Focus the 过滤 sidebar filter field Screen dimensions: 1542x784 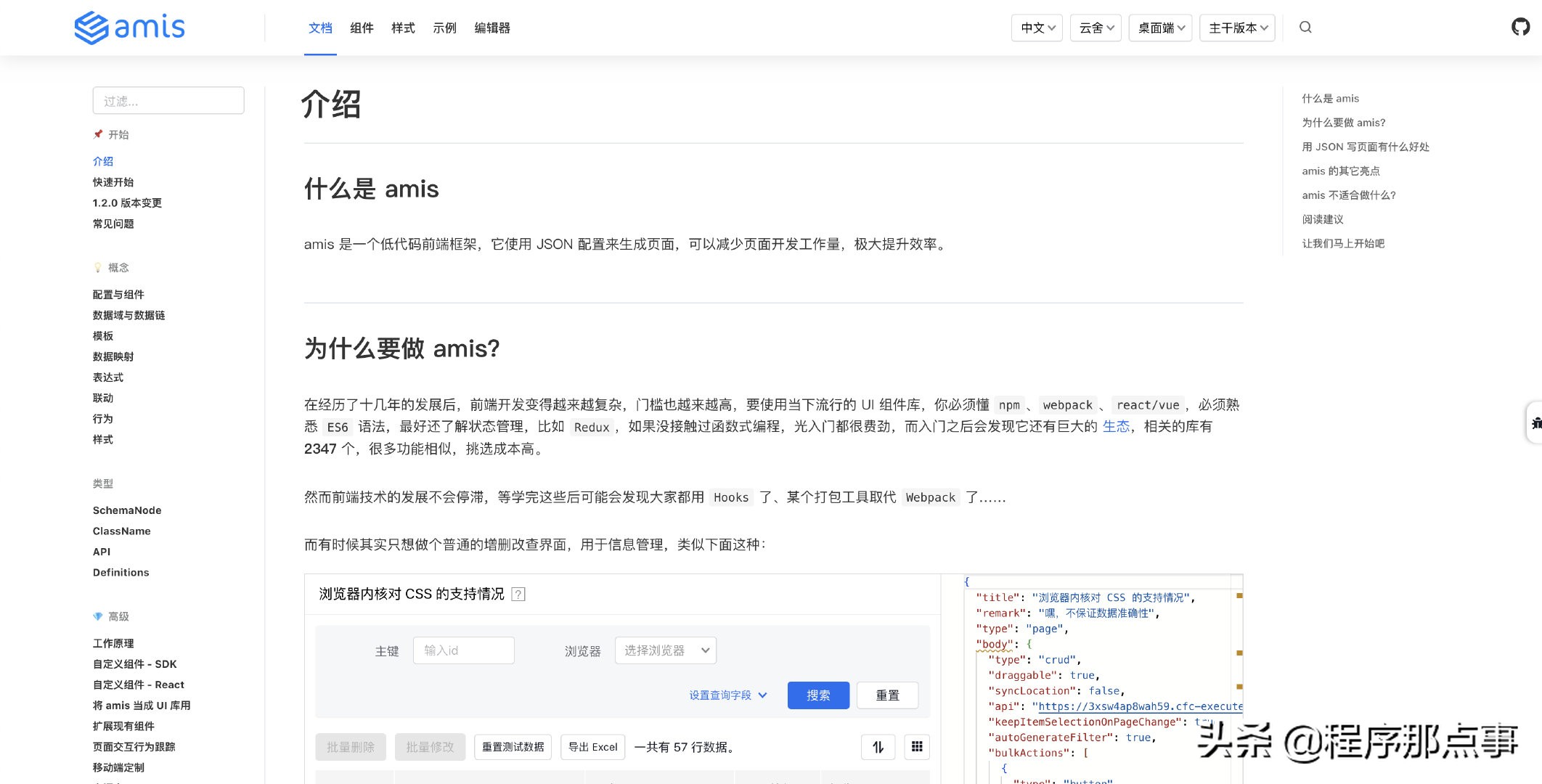[168, 101]
